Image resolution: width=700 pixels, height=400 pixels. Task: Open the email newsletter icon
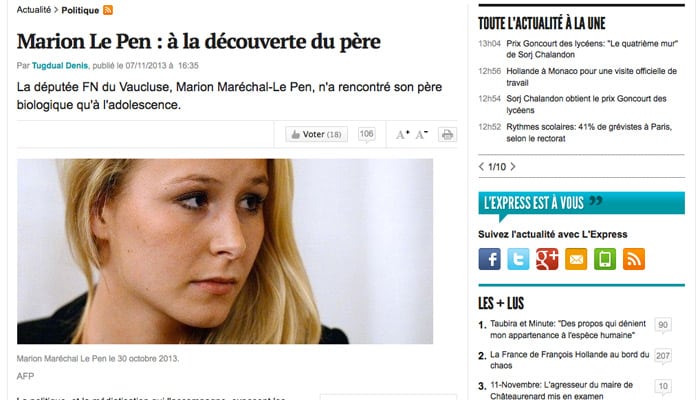pyautogui.click(x=576, y=259)
